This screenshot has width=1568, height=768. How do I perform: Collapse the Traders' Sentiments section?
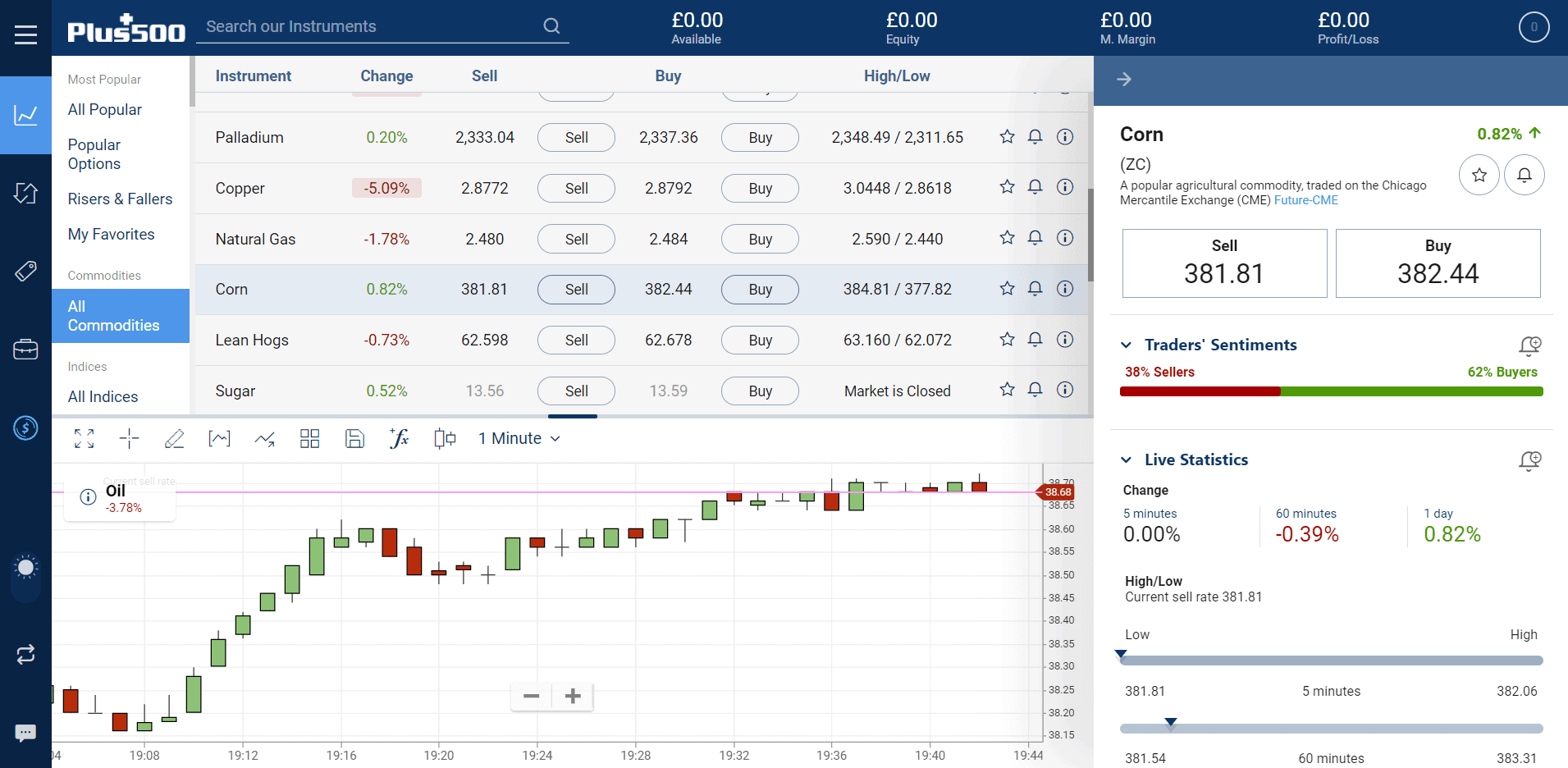tap(1127, 345)
